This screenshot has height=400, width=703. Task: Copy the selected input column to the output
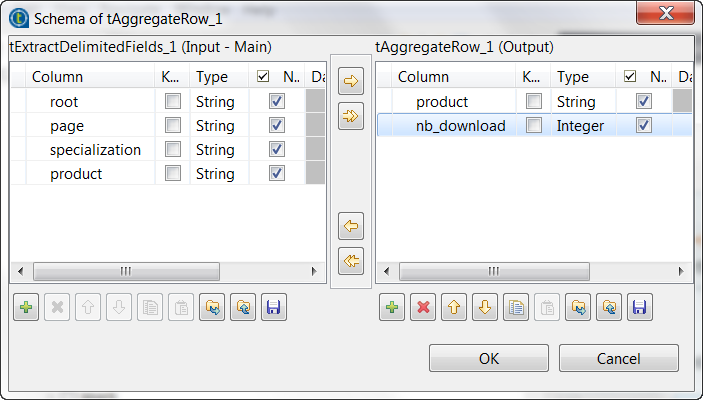coord(350,82)
